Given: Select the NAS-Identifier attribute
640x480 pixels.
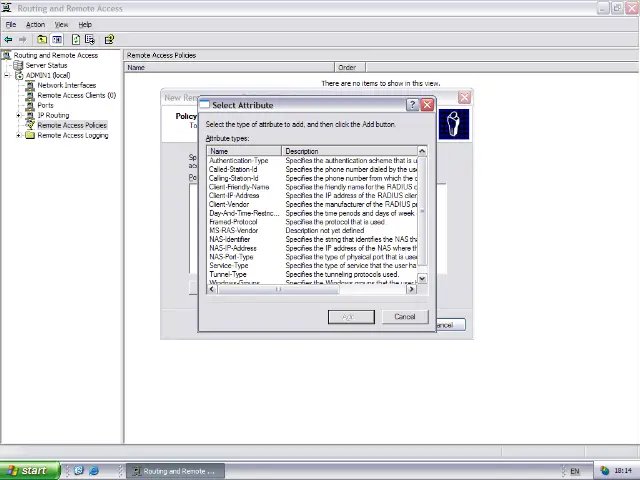Looking at the screenshot, I should tap(229, 240).
